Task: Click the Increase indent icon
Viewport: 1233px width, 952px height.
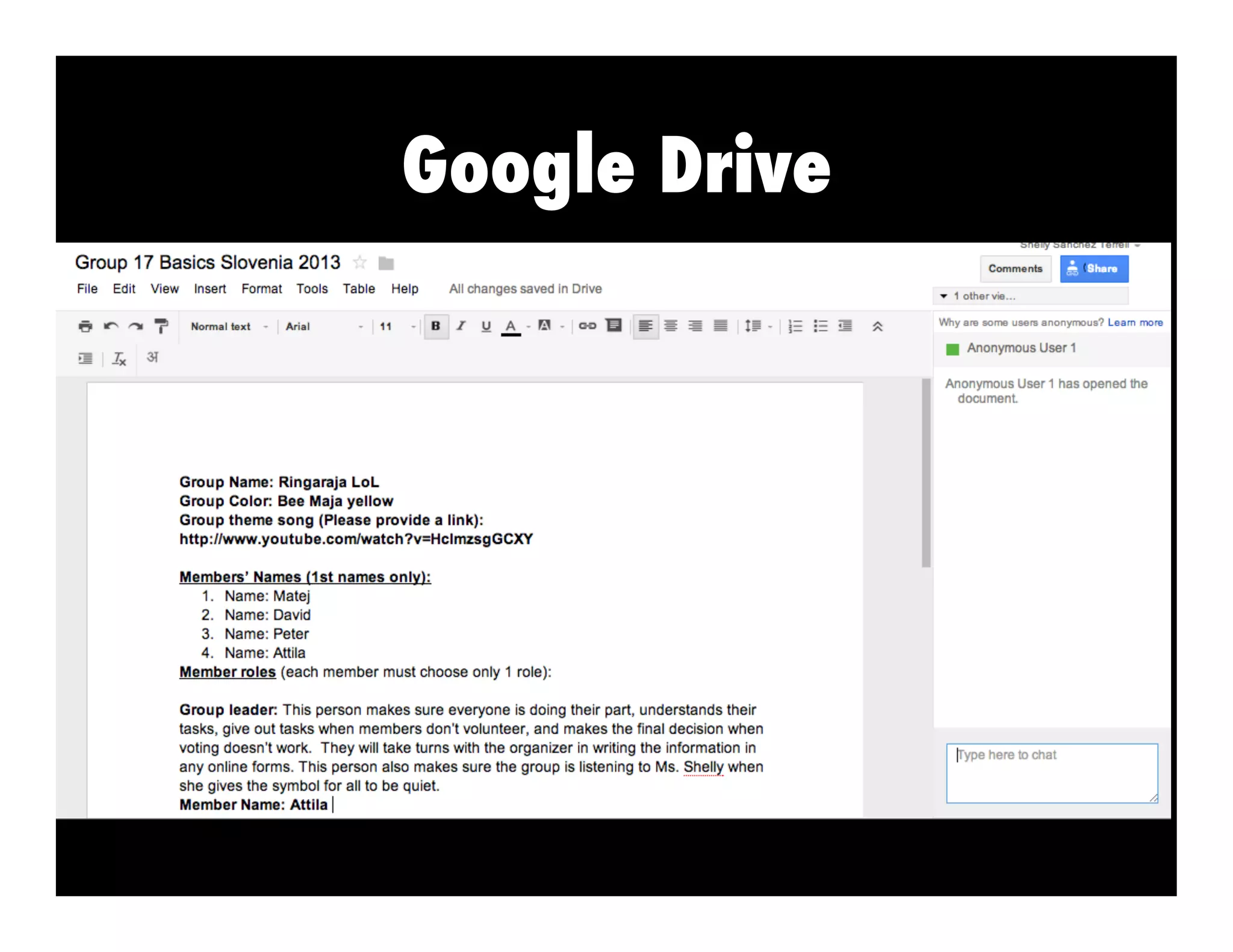Action: coord(85,359)
